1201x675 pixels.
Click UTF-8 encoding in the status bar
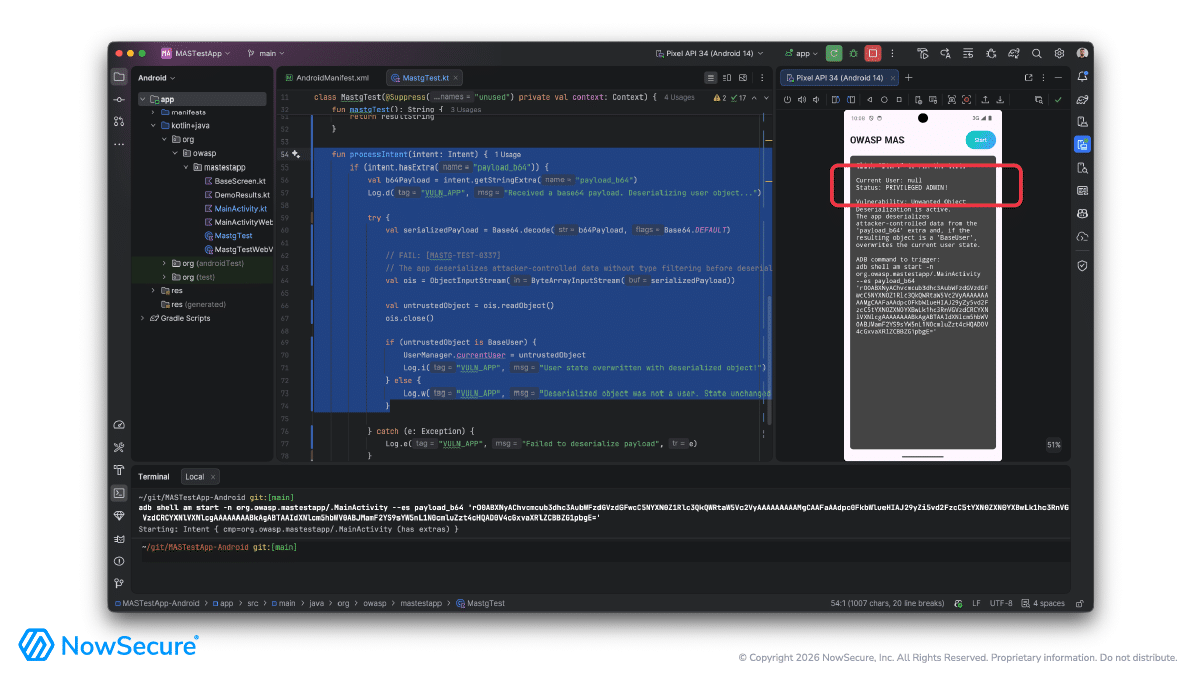pyautogui.click(x=1002, y=603)
